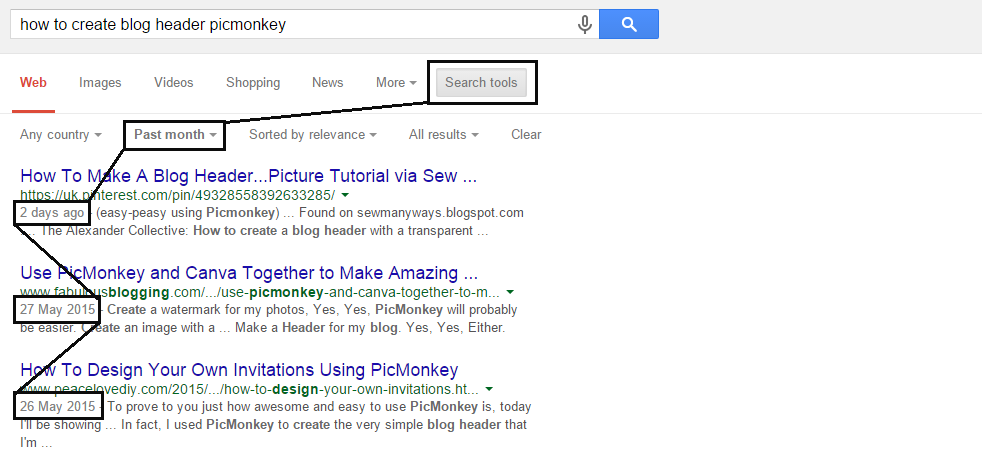Open the More search categories menu
982x460 pixels.
pyautogui.click(x=396, y=83)
